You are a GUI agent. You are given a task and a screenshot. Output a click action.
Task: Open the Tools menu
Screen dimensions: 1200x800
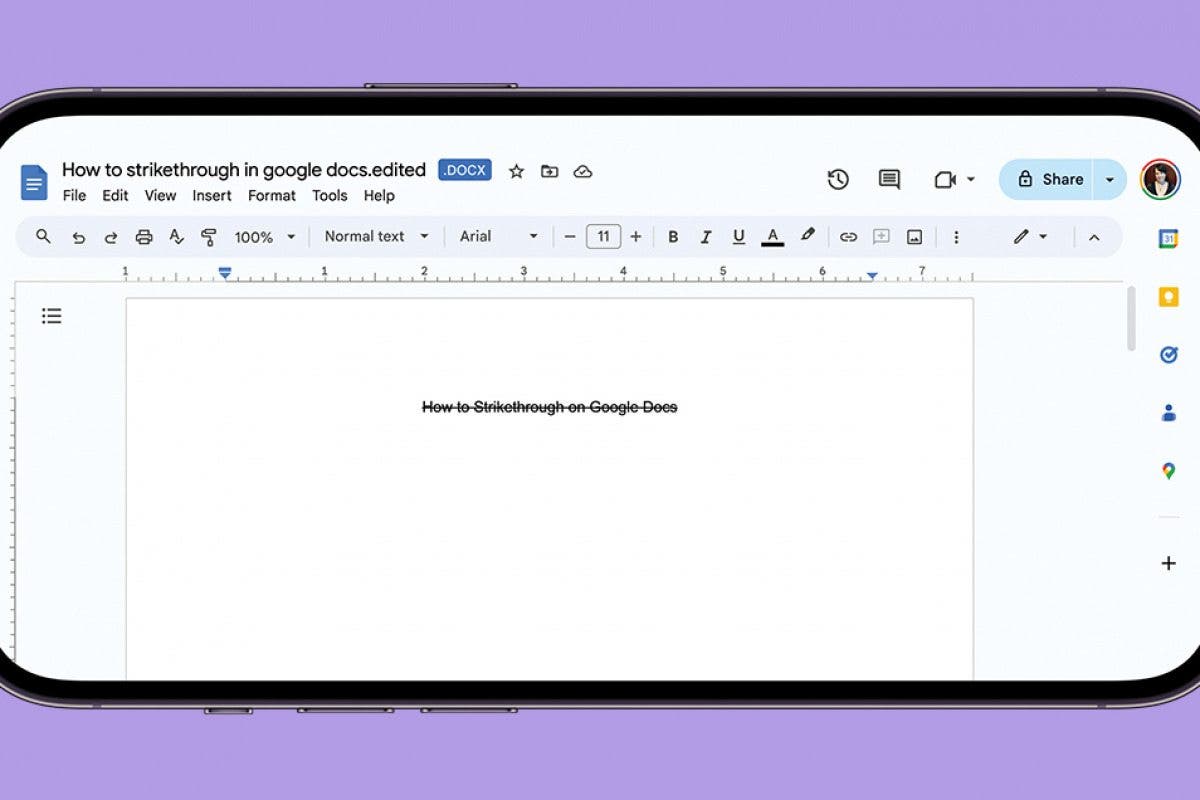(x=330, y=196)
